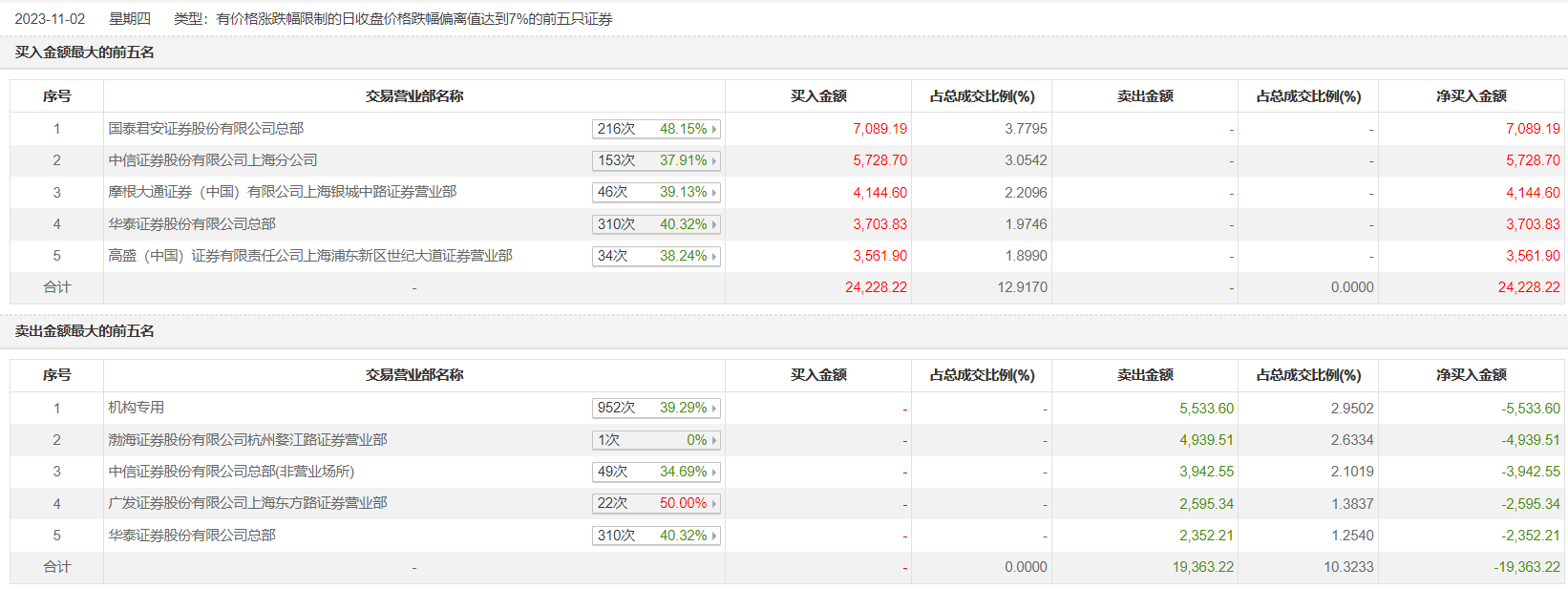This screenshot has height=589, width=1568.
Task: Expand 952次 39.29% stats box
Action: pyautogui.click(x=713, y=408)
